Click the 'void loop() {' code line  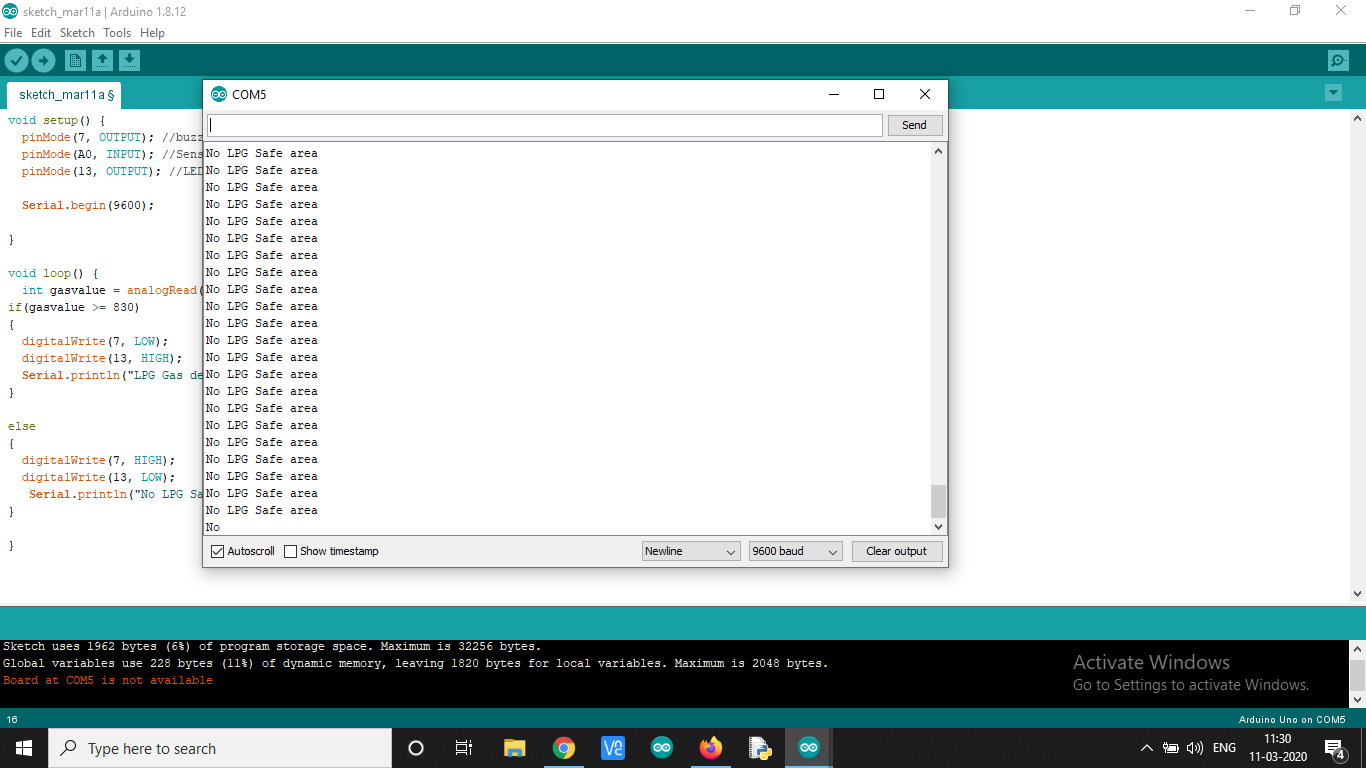[x=53, y=273]
